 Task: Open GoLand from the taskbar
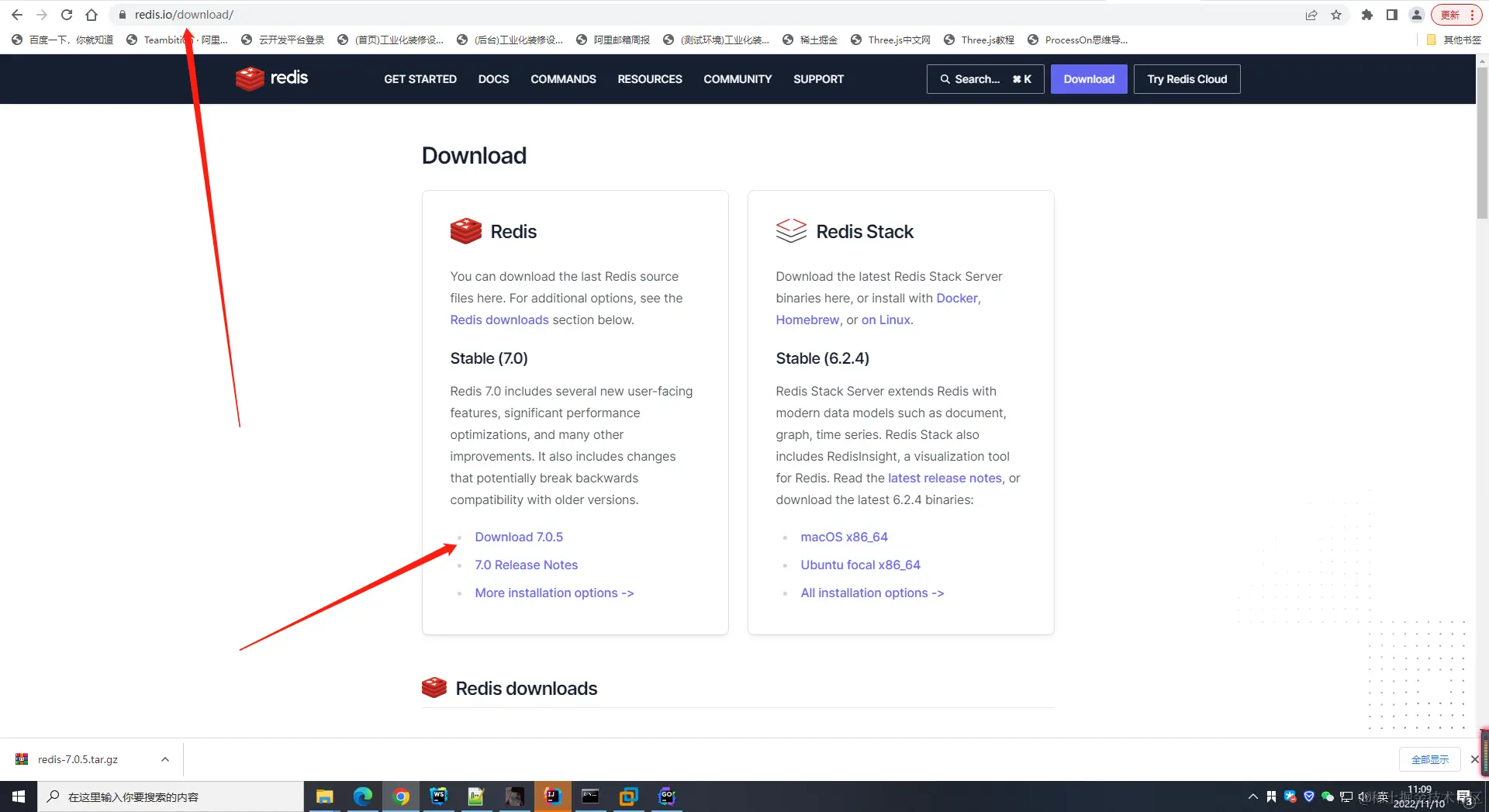(x=666, y=796)
